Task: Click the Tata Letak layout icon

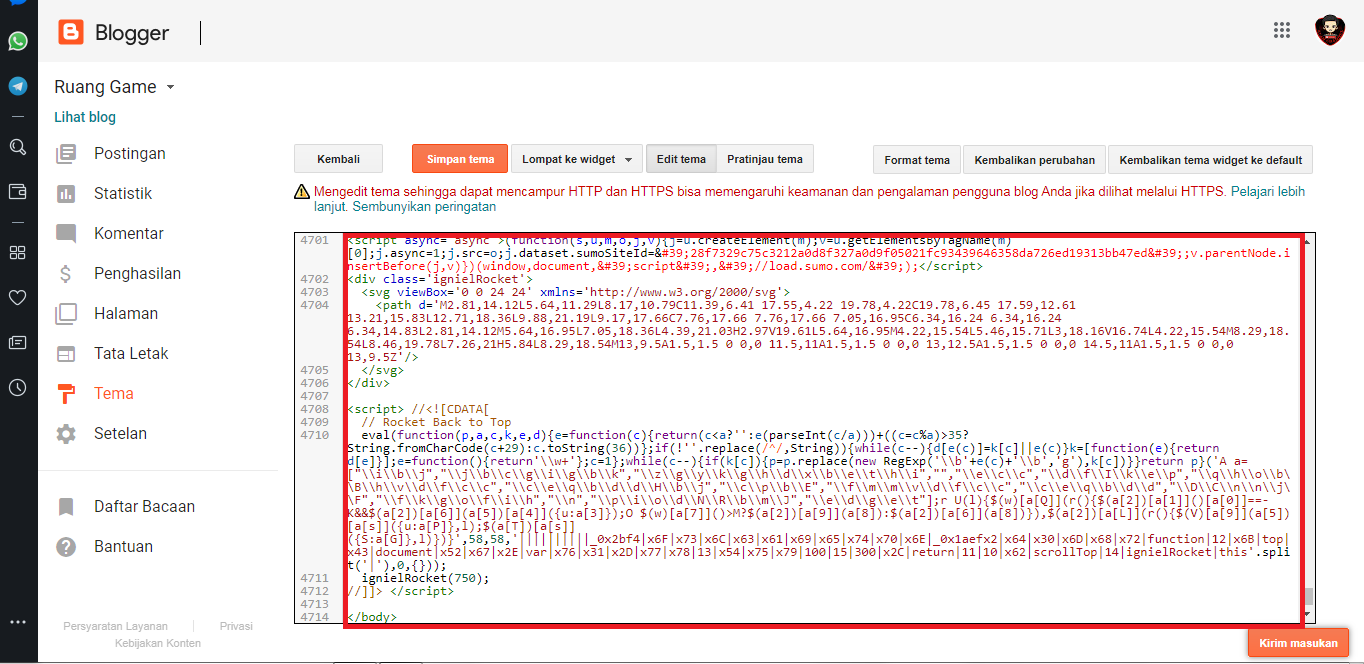Action: point(66,354)
